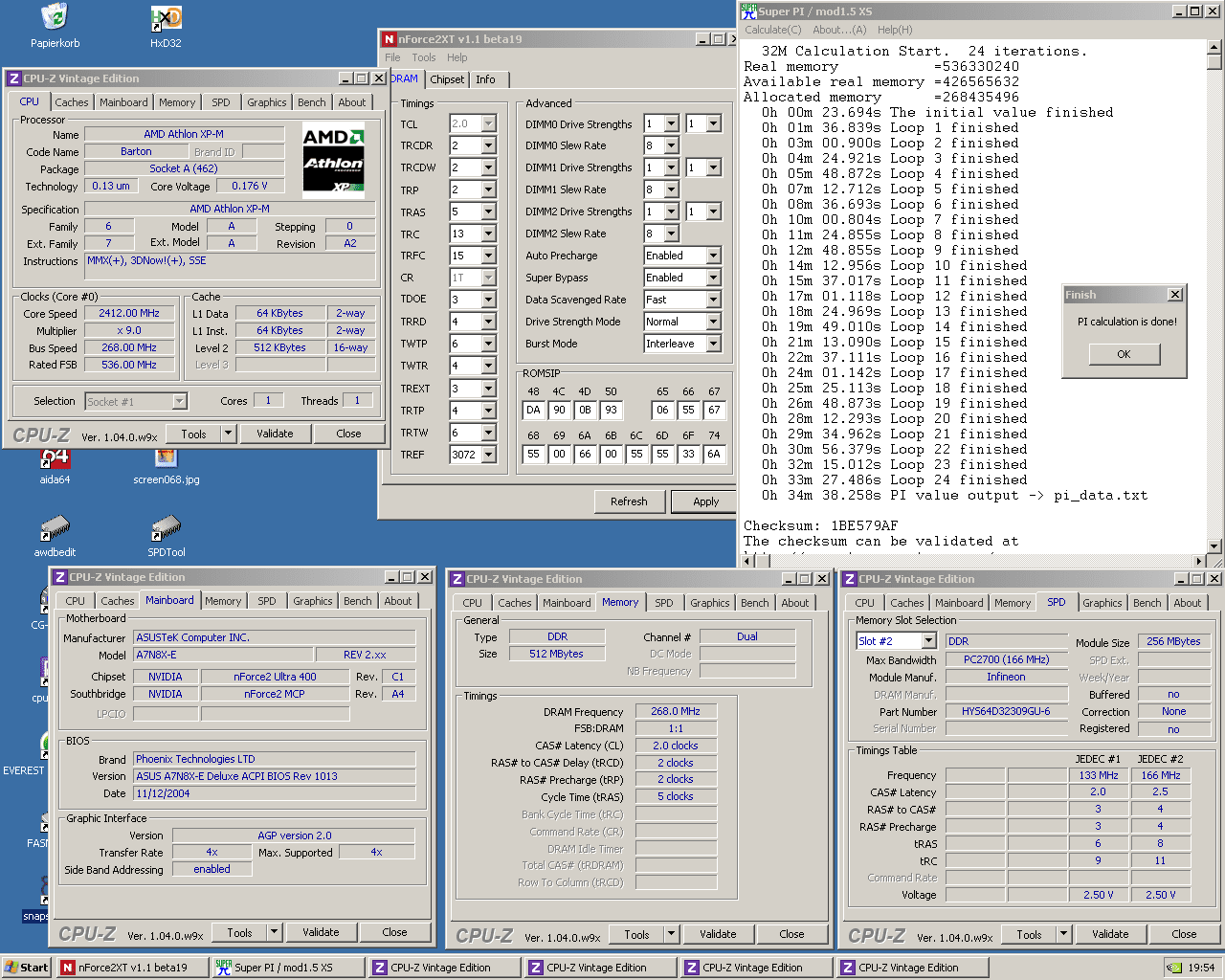Click the ROMSIP 48 value field
The image size is (1225, 980).
[x=533, y=410]
